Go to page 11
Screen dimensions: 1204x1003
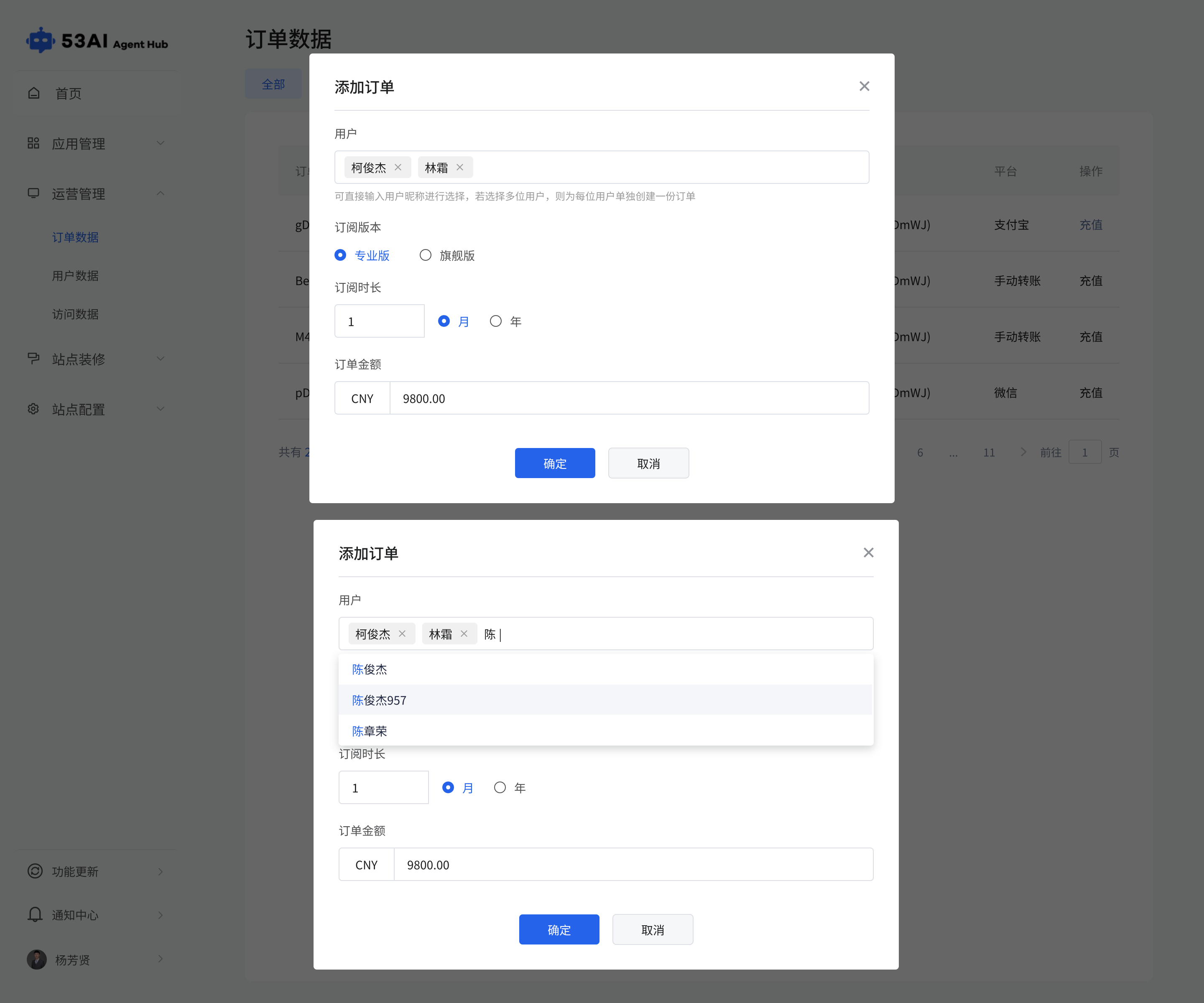click(x=989, y=452)
